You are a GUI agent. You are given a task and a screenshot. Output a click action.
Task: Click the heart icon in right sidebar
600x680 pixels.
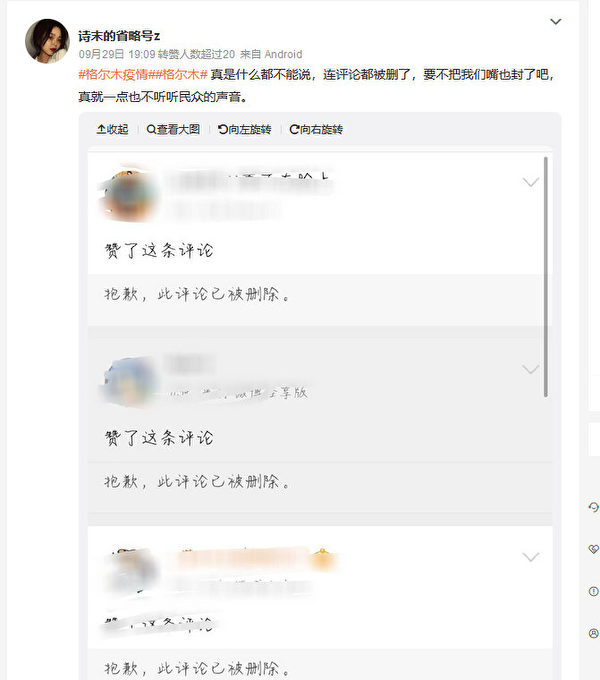tap(593, 549)
